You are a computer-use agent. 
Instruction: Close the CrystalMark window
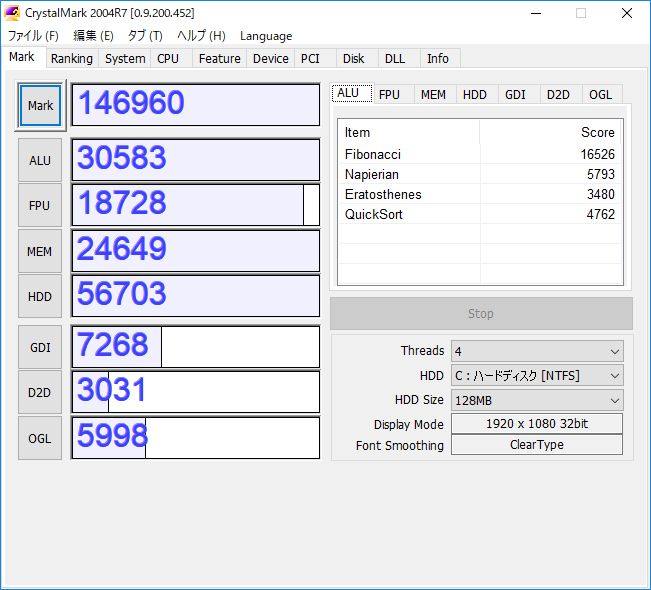(627, 13)
